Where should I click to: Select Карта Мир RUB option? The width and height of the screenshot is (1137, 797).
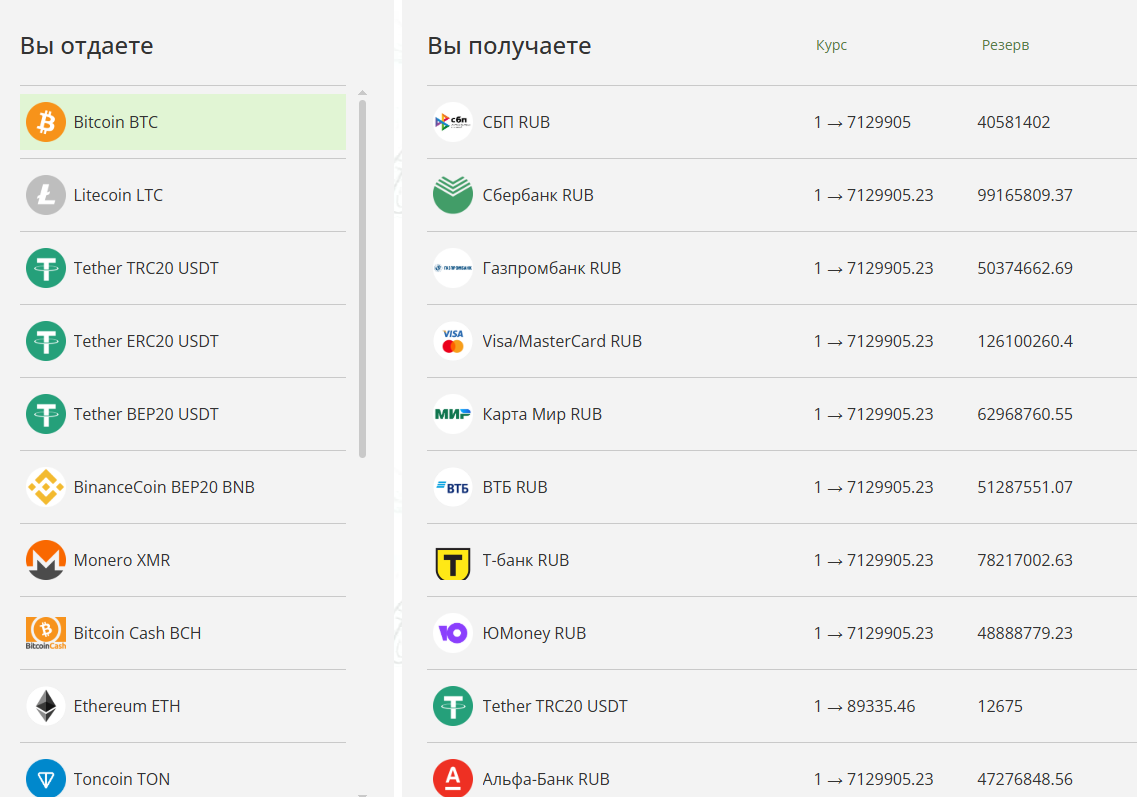pyautogui.click(x=782, y=414)
